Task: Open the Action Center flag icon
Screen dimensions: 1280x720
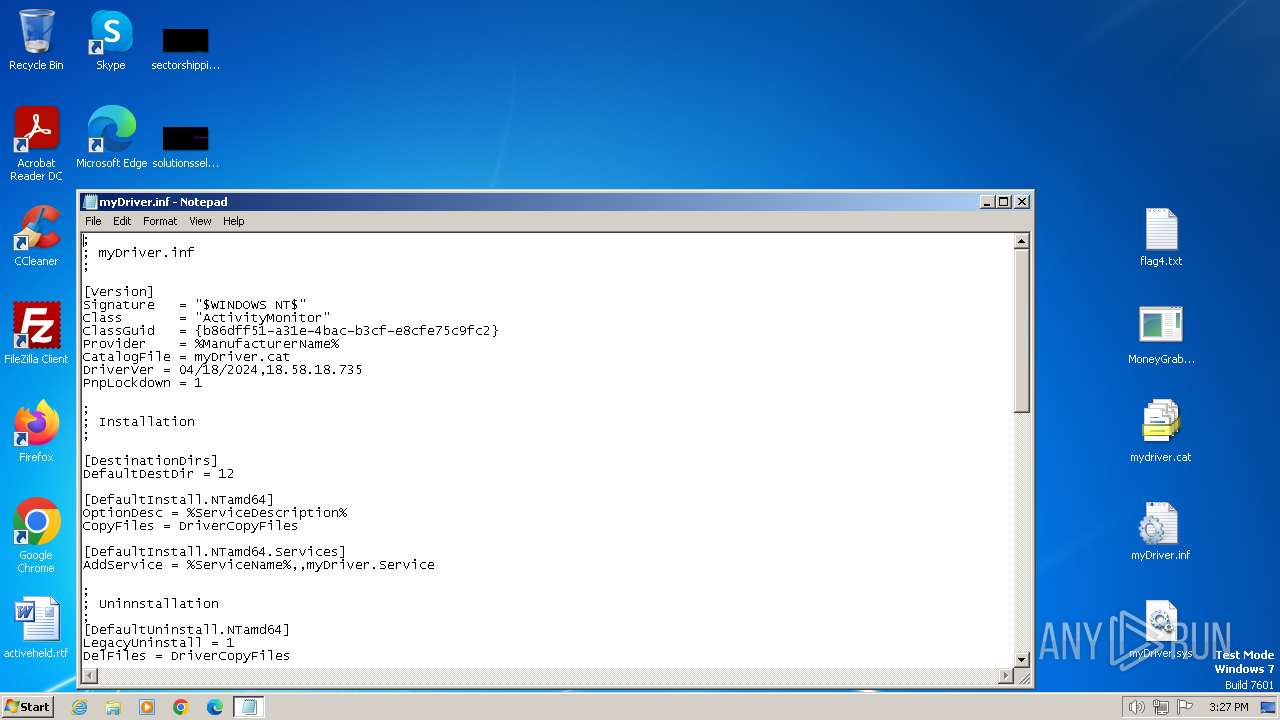Action: (x=1185, y=707)
